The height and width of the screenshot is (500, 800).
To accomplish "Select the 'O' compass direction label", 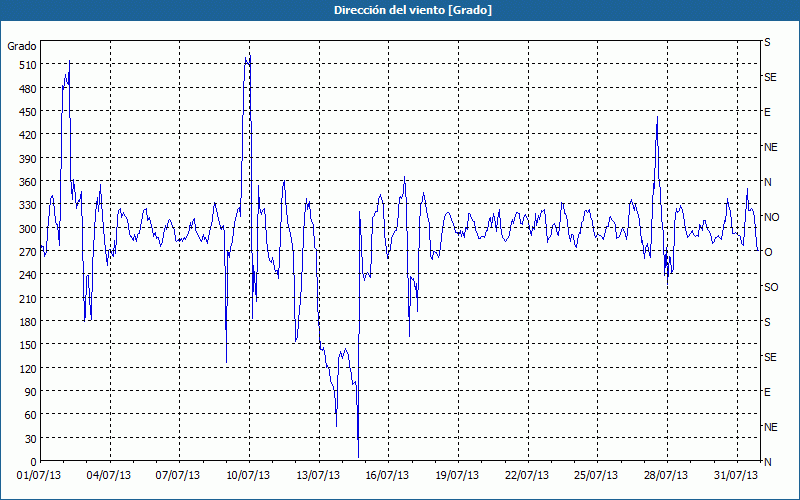I will pyautogui.click(x=768, y=252).
